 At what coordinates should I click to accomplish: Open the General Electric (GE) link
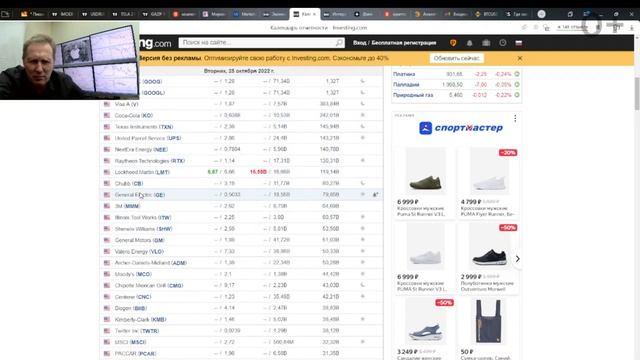[x=140, y=195]
